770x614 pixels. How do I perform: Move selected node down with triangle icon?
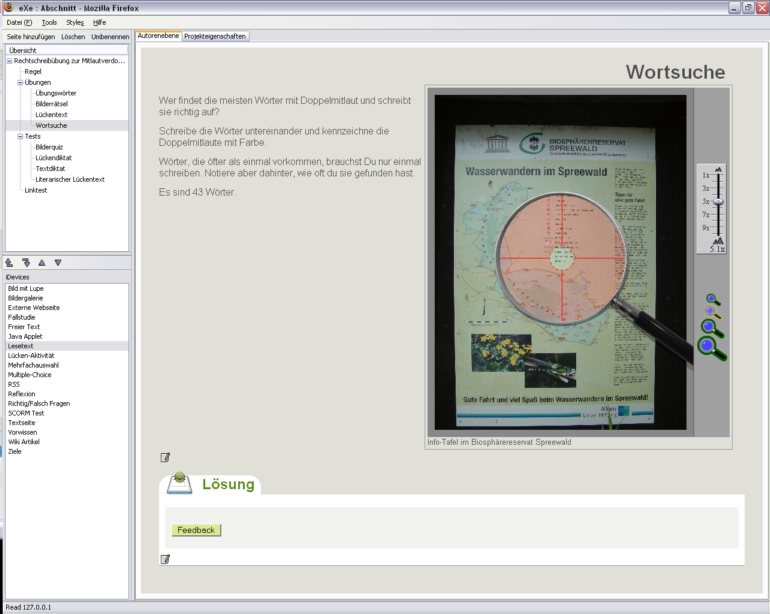(58, 263)
